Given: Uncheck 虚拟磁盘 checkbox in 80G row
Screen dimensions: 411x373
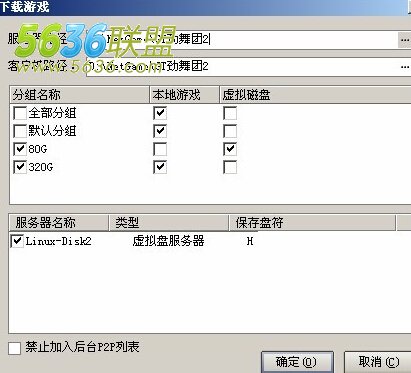Looking at the screenshot, I should [230, 149].
